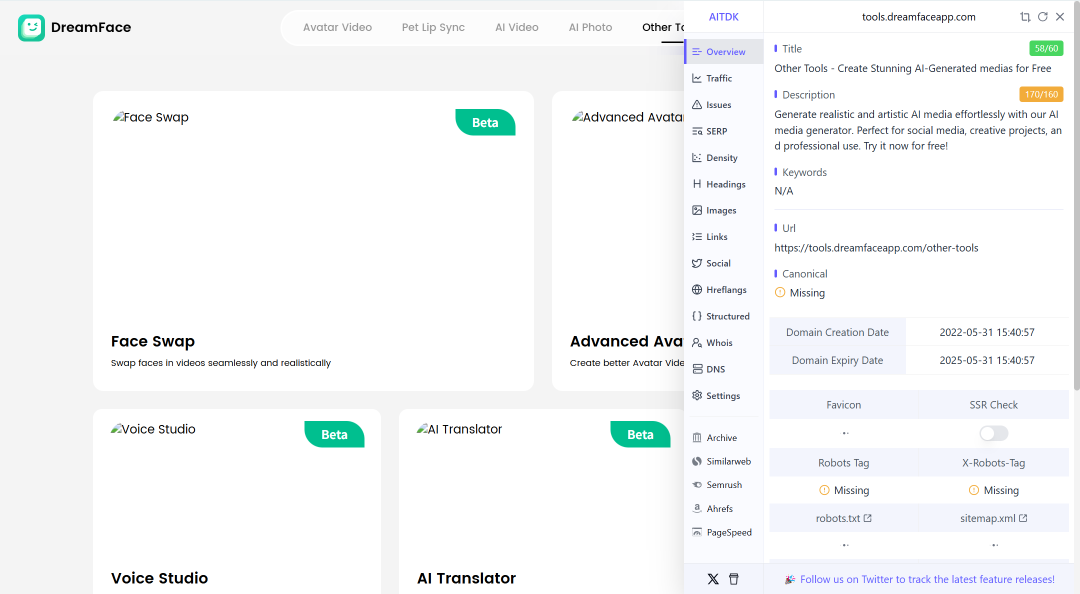Screen dimensions: 1080x594
Task: Select the AI Photo tab
Action: point(590,28)
